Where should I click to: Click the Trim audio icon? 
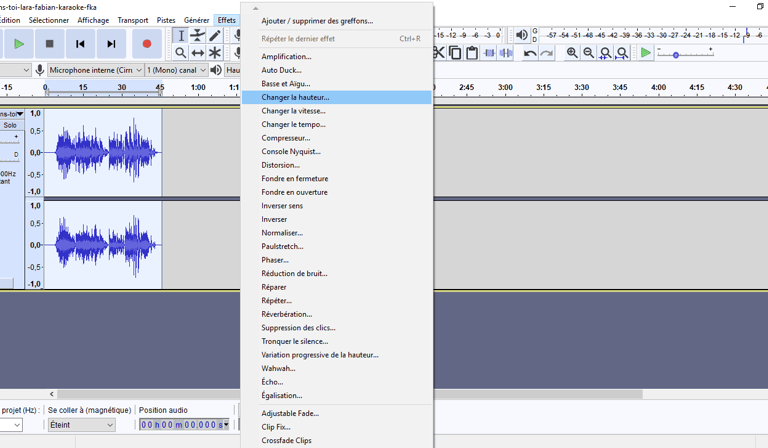(489, 52)
